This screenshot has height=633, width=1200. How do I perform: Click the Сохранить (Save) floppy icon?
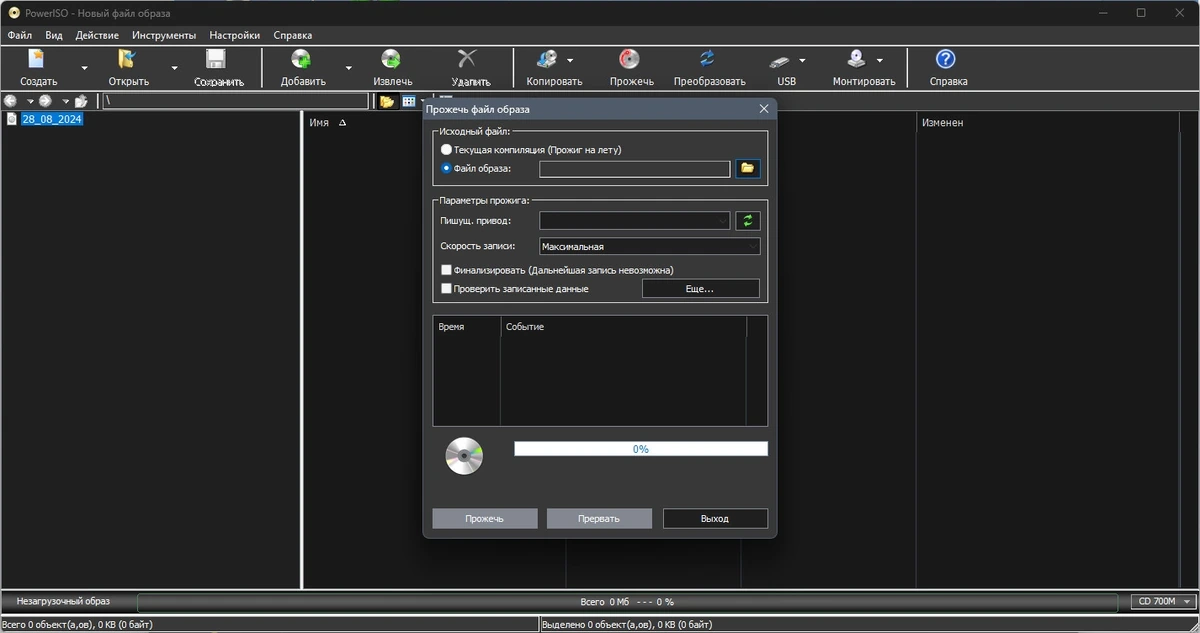pyautogui.click(x=218, y=59)
